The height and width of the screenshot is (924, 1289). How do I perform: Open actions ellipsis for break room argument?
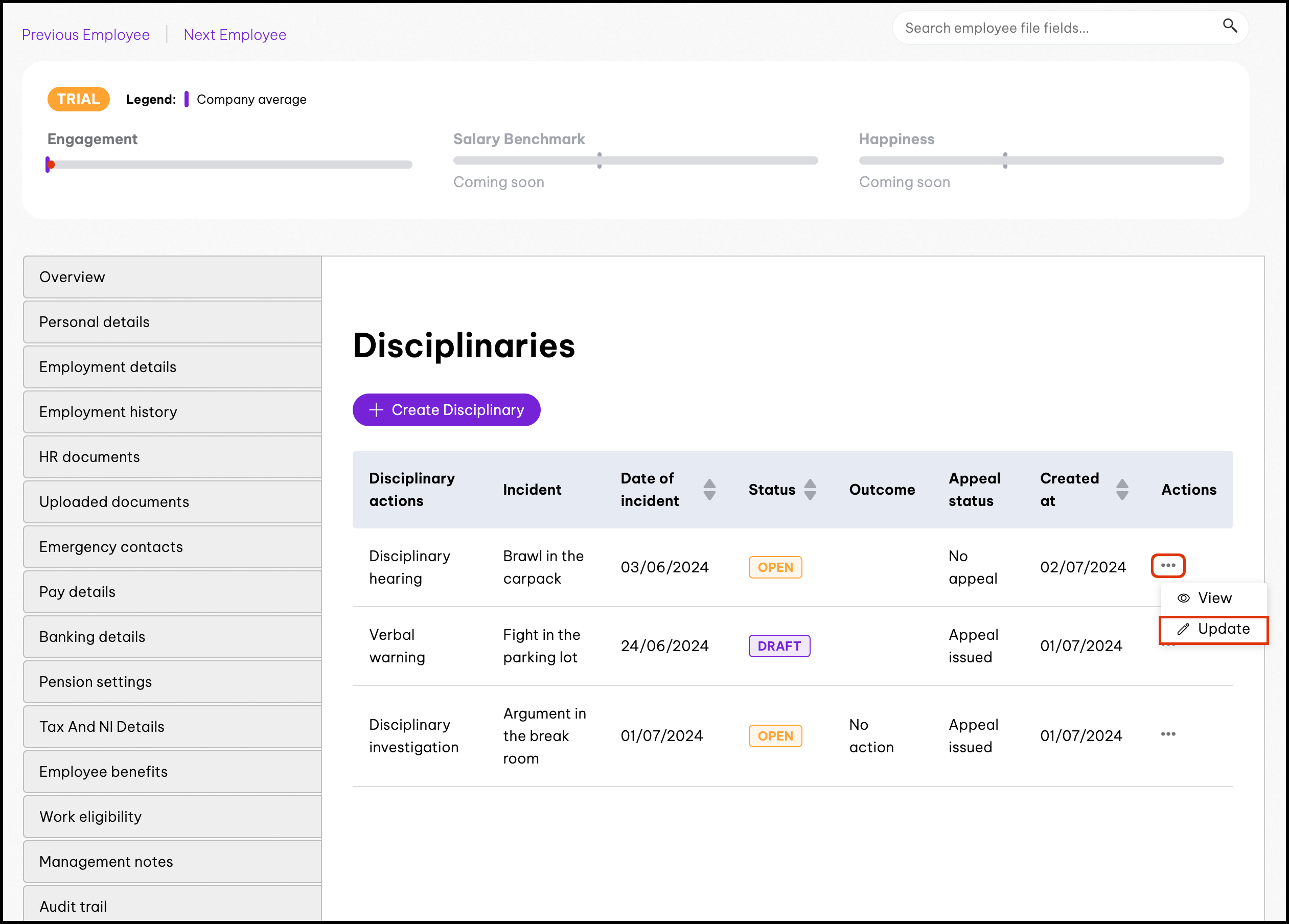tap(1167, 734)
